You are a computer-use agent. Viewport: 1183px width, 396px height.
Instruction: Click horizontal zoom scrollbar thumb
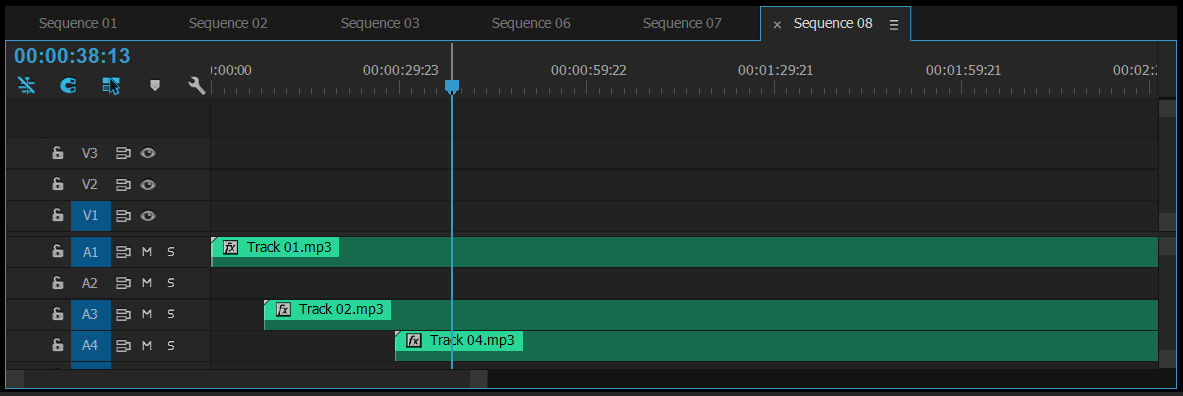click(247, 379)
